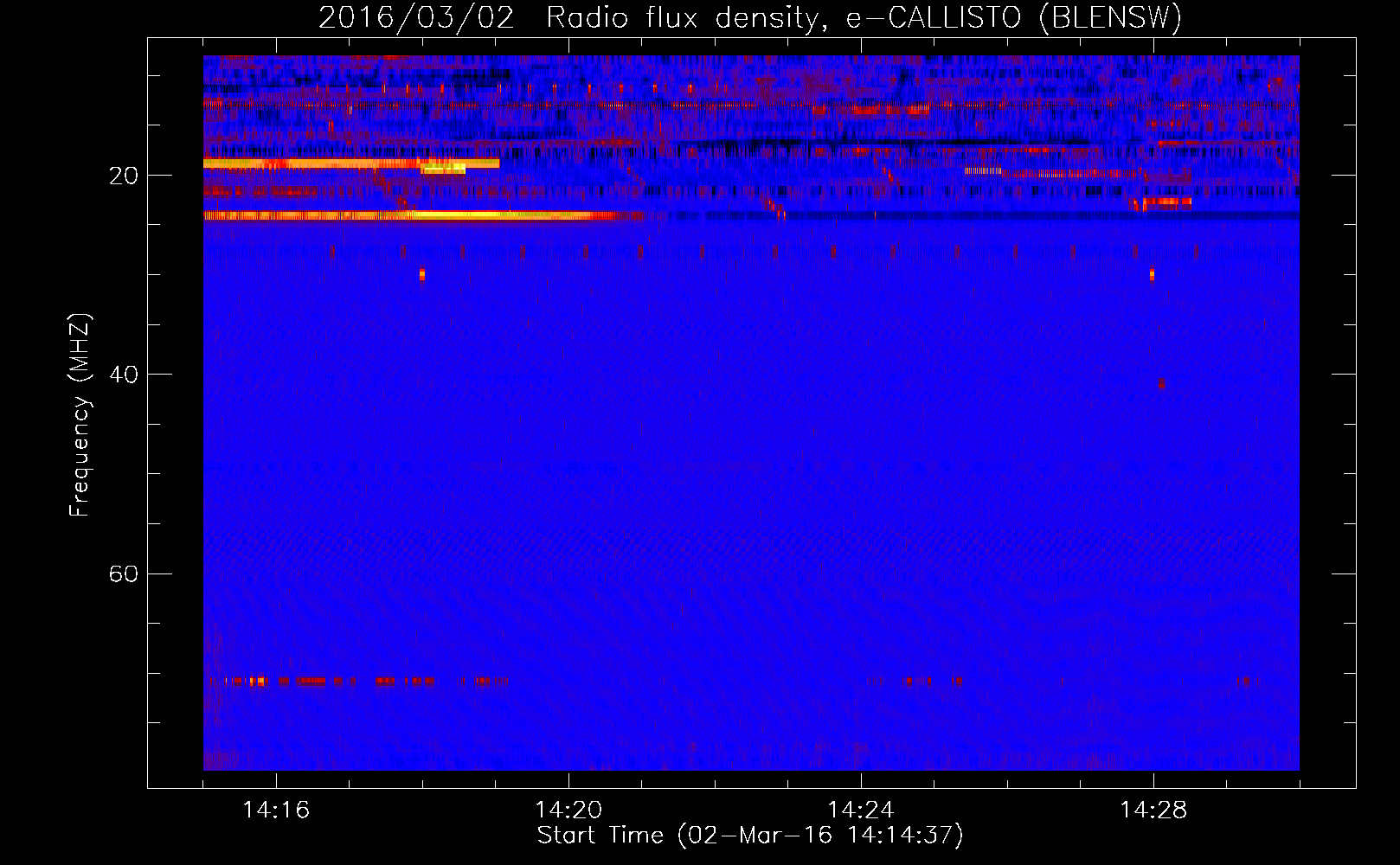Click the "14:20" time tick label

click(568, 810)
